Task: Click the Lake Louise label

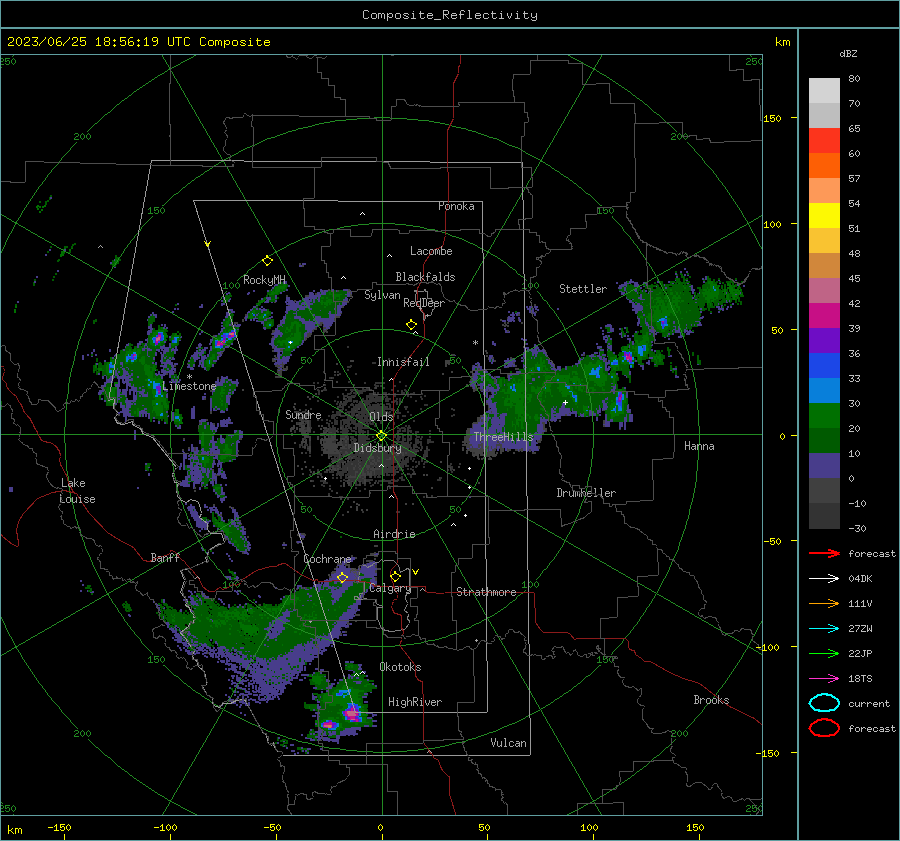Action: pos(77,491)
